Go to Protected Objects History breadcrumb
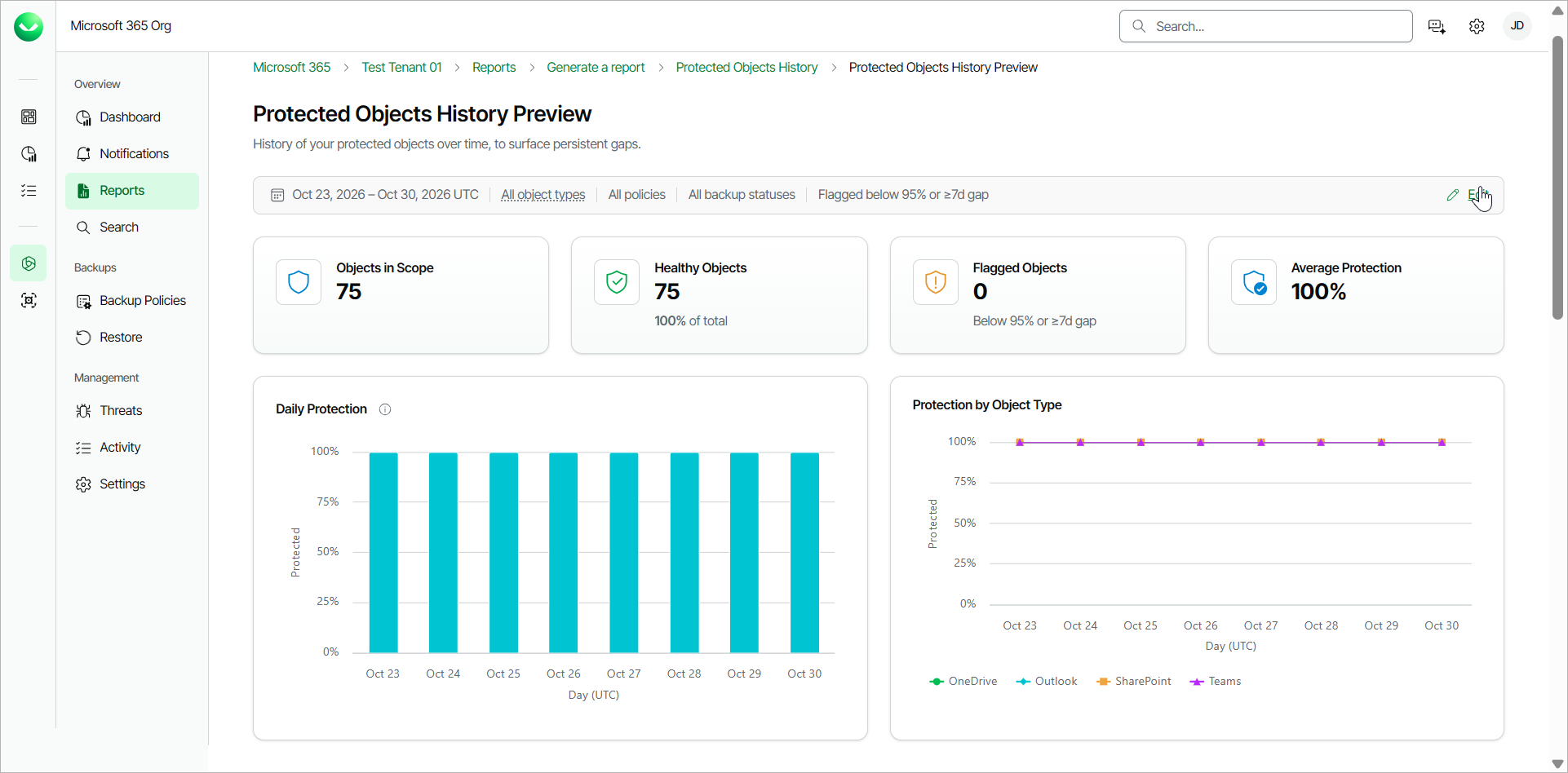Screen dimensions: 1568x773 pos(746,67)
